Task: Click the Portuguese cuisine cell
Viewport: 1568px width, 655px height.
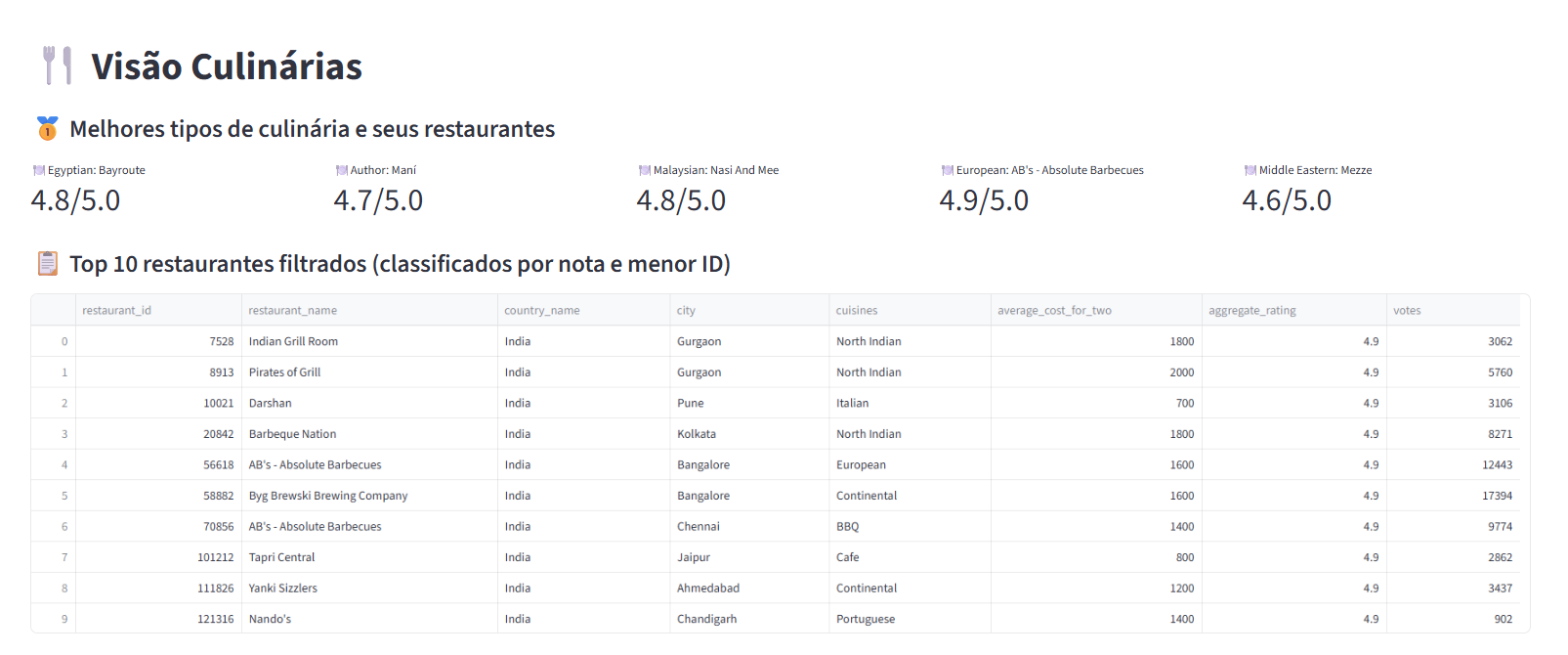Action: click(x=910, y=619)
